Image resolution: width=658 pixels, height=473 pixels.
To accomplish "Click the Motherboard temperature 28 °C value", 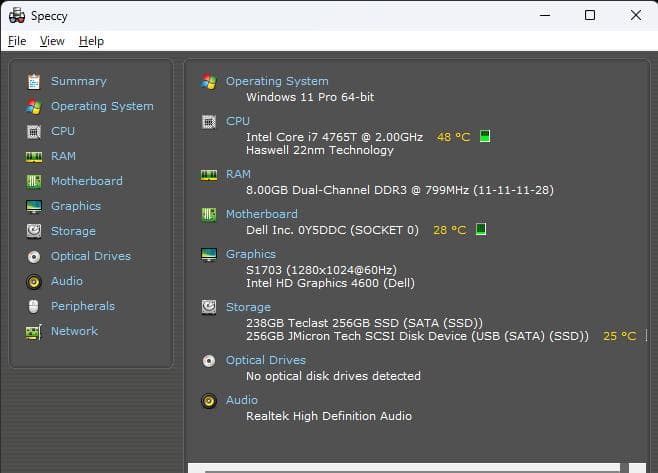I will pos(450,230).
